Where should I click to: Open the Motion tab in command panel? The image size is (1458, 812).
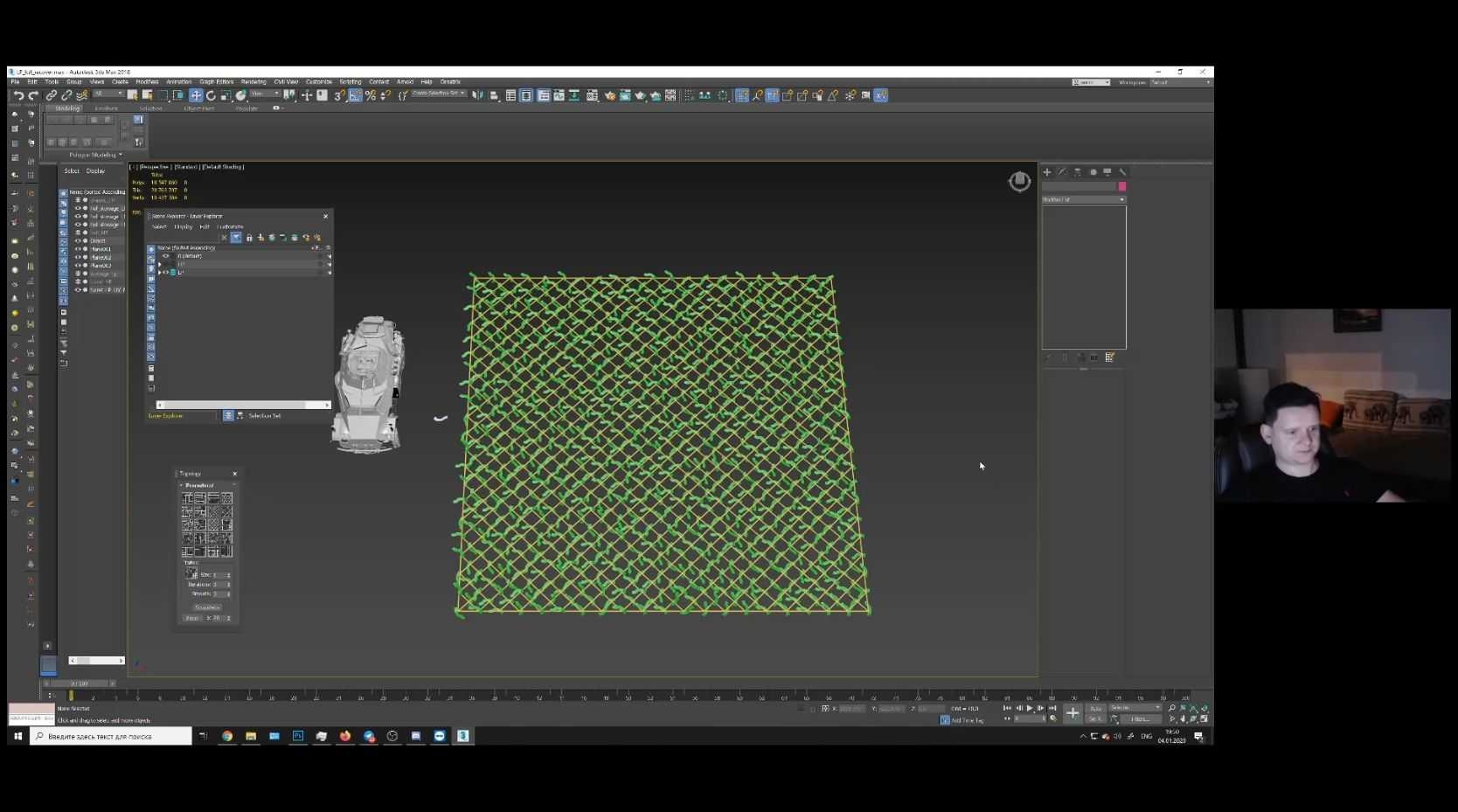click(1093, 172)
